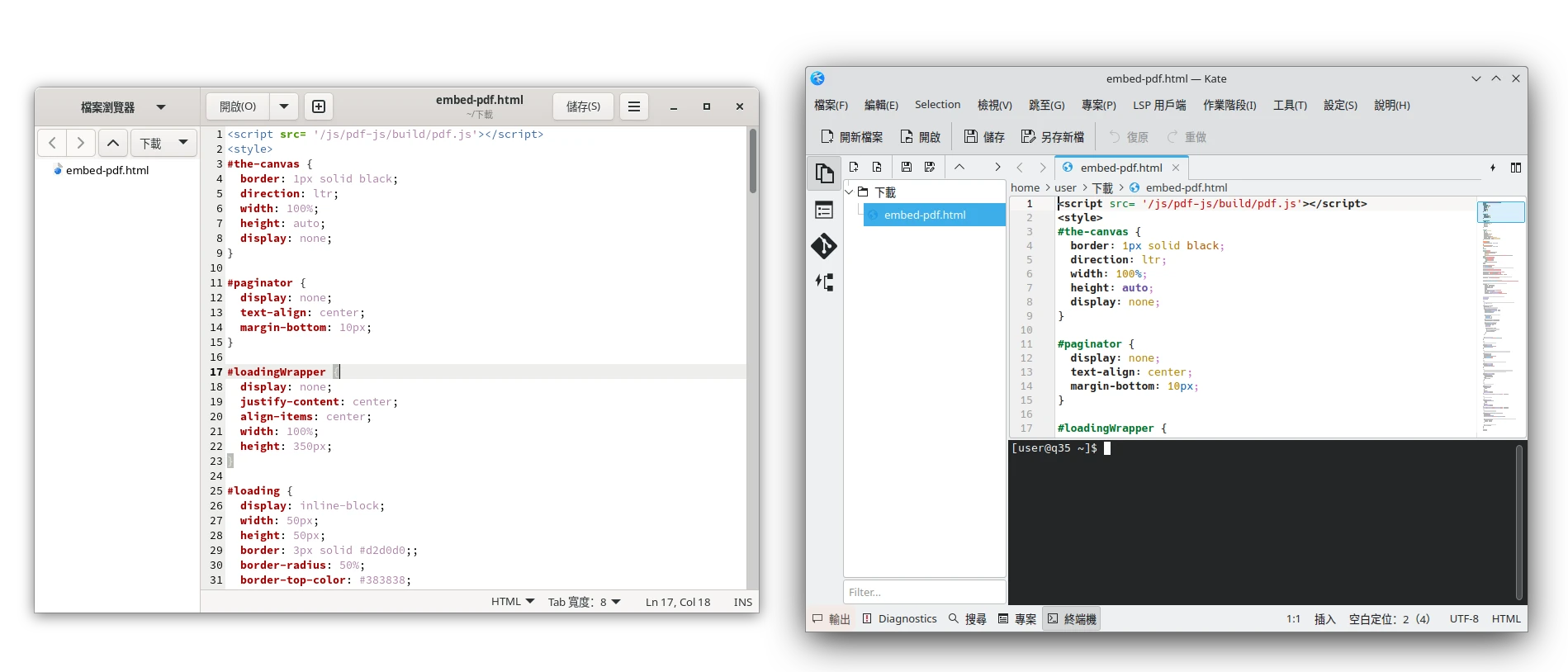Click the 儲存(S) save button in gedit
Screen dimensions: 1568x672
583,106
